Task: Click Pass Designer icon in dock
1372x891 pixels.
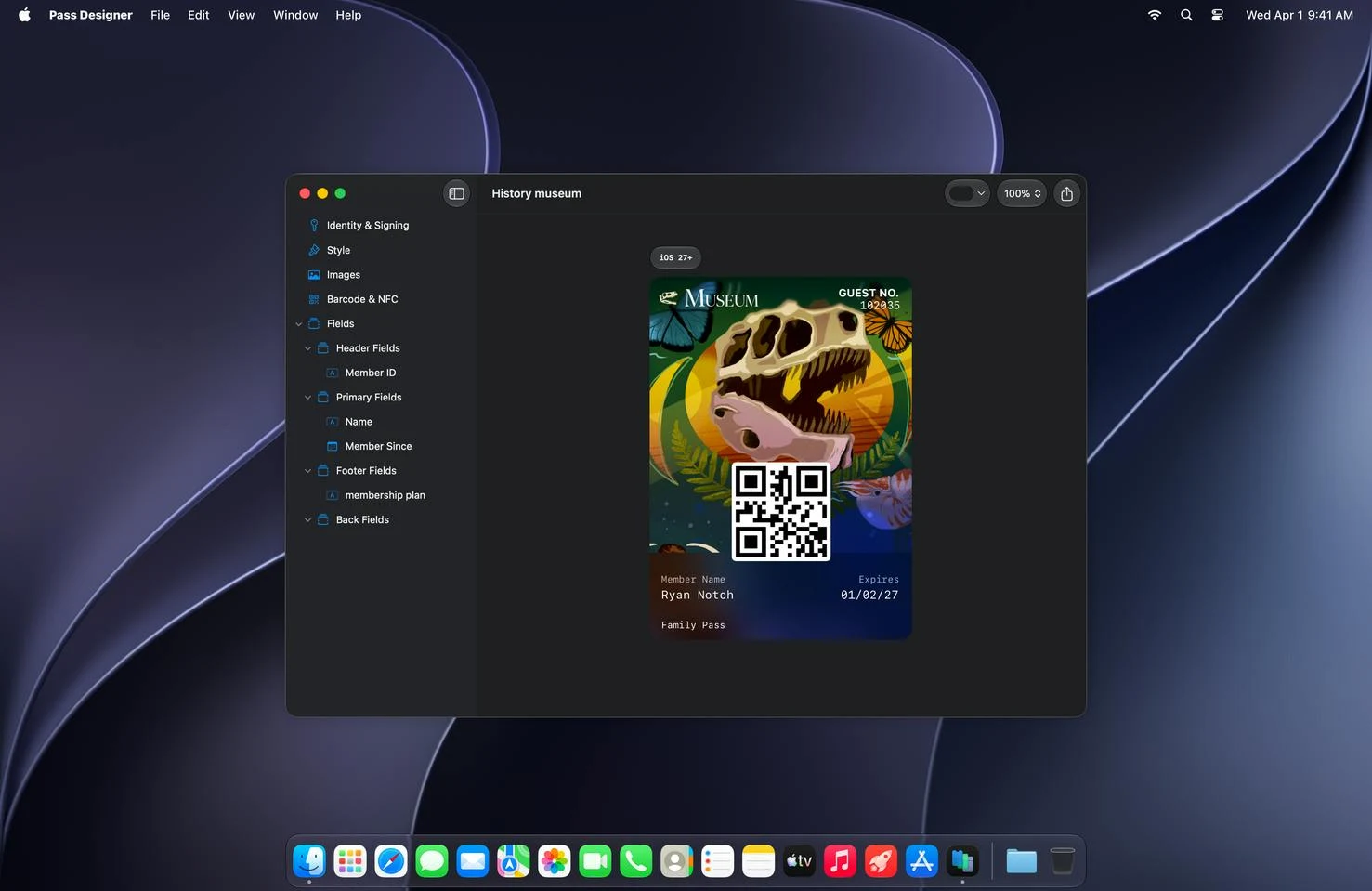Action: click(962, 861)
